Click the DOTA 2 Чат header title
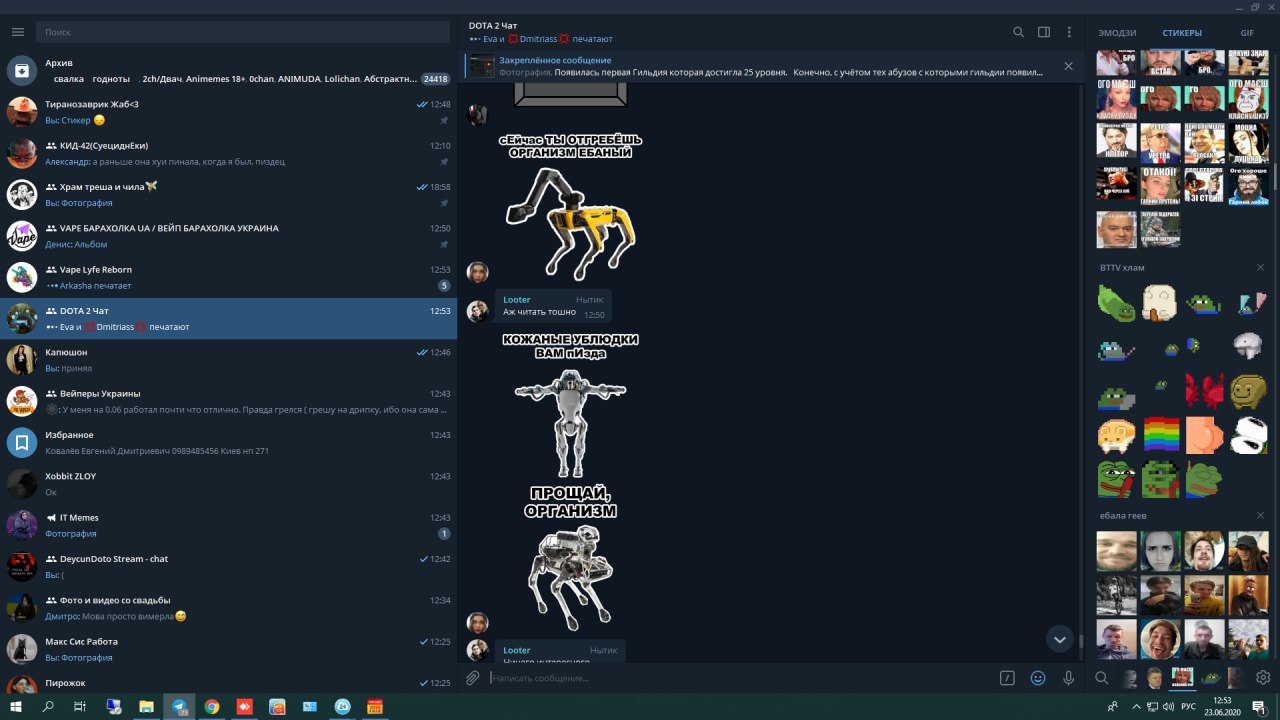 [x=492, y=25]
